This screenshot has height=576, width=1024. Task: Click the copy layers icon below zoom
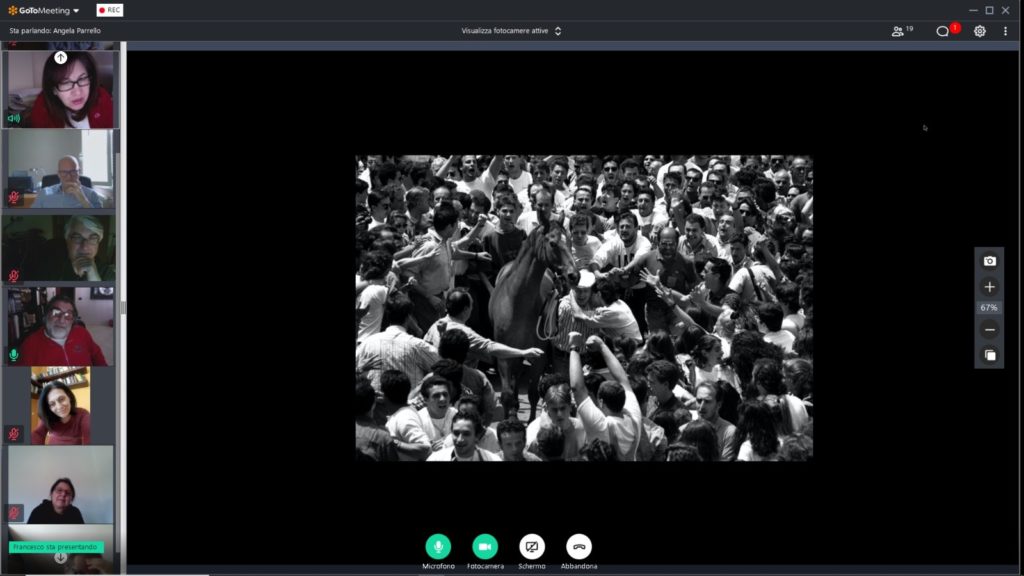point(990,355)
